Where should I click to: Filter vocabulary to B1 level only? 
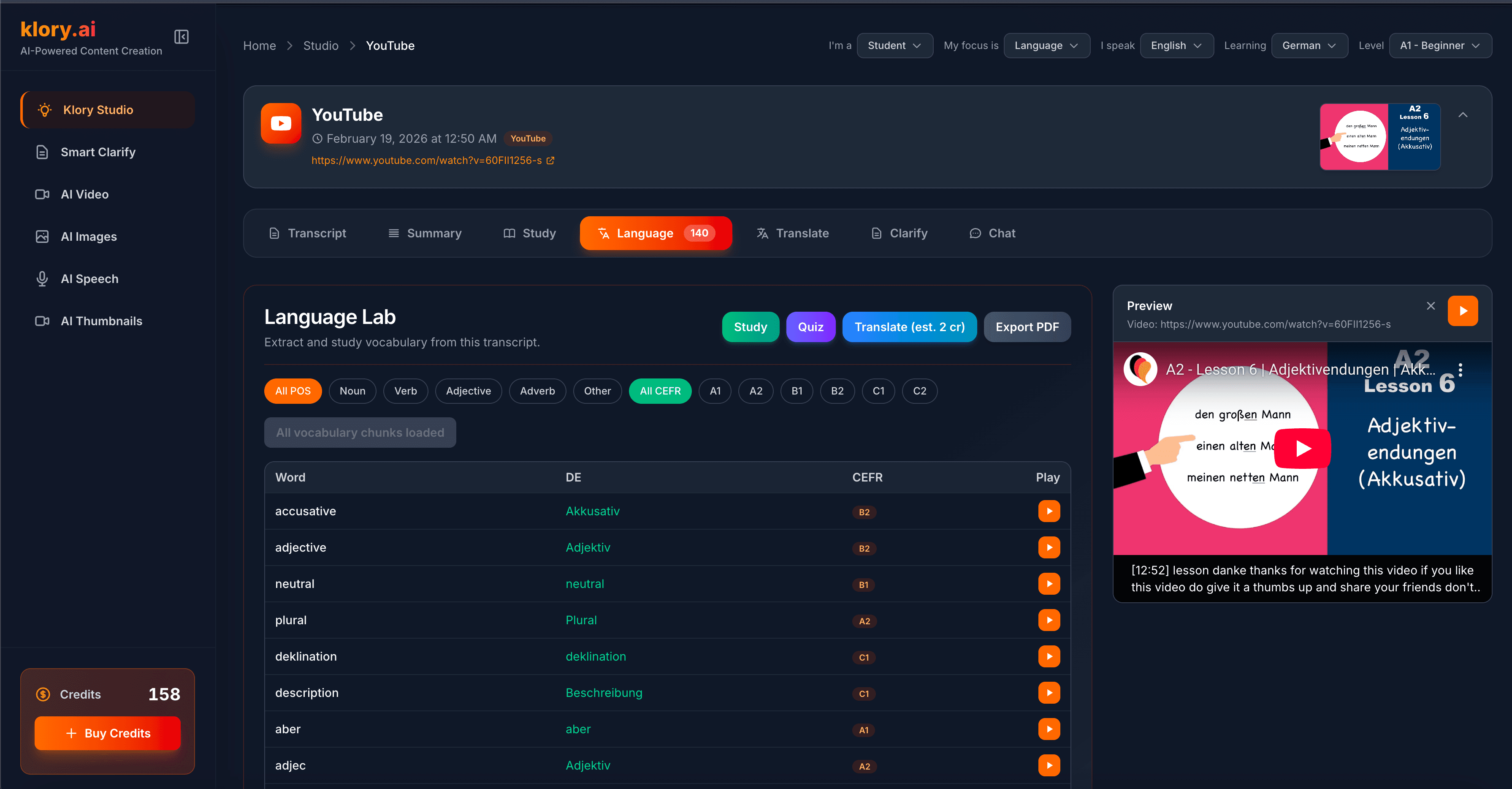(797, 391)
